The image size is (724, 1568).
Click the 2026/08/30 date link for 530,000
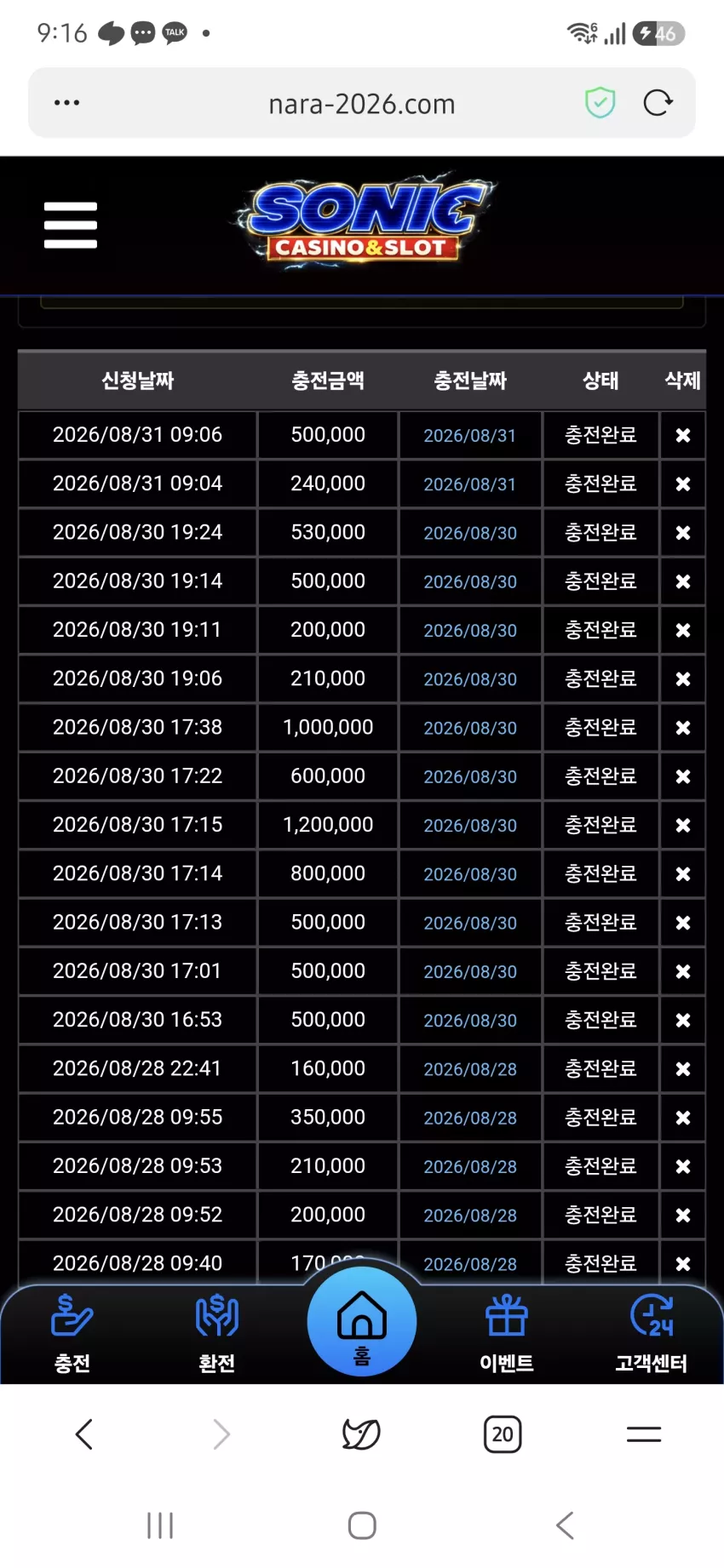[470, 533]
